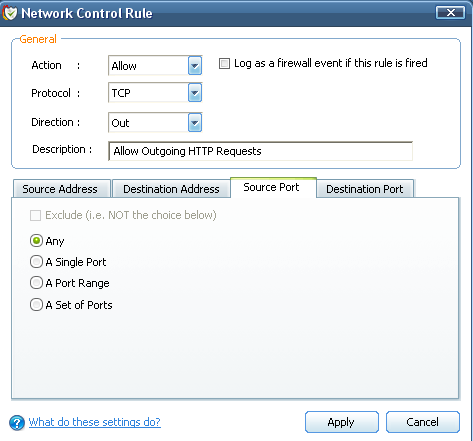Open the What do these settings do link
Viewport: 473px width, 441px height.
coord(95,422)
